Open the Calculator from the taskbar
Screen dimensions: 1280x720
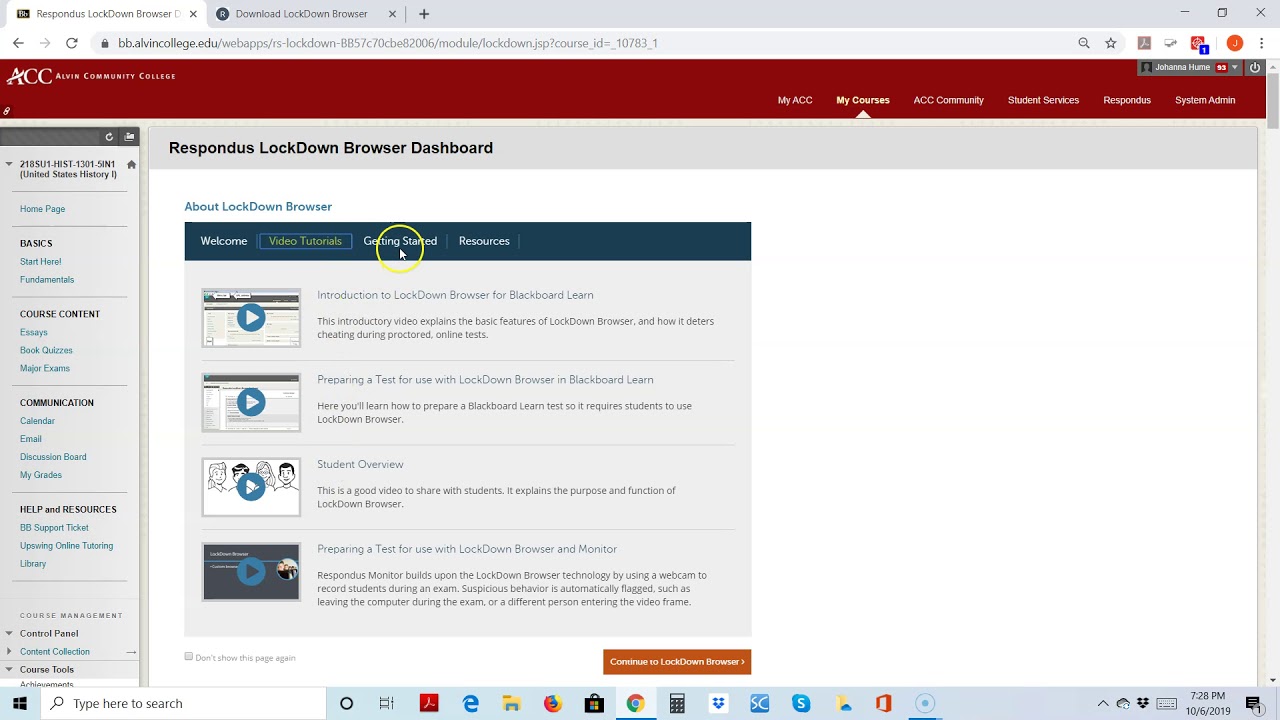pos(677,703)
